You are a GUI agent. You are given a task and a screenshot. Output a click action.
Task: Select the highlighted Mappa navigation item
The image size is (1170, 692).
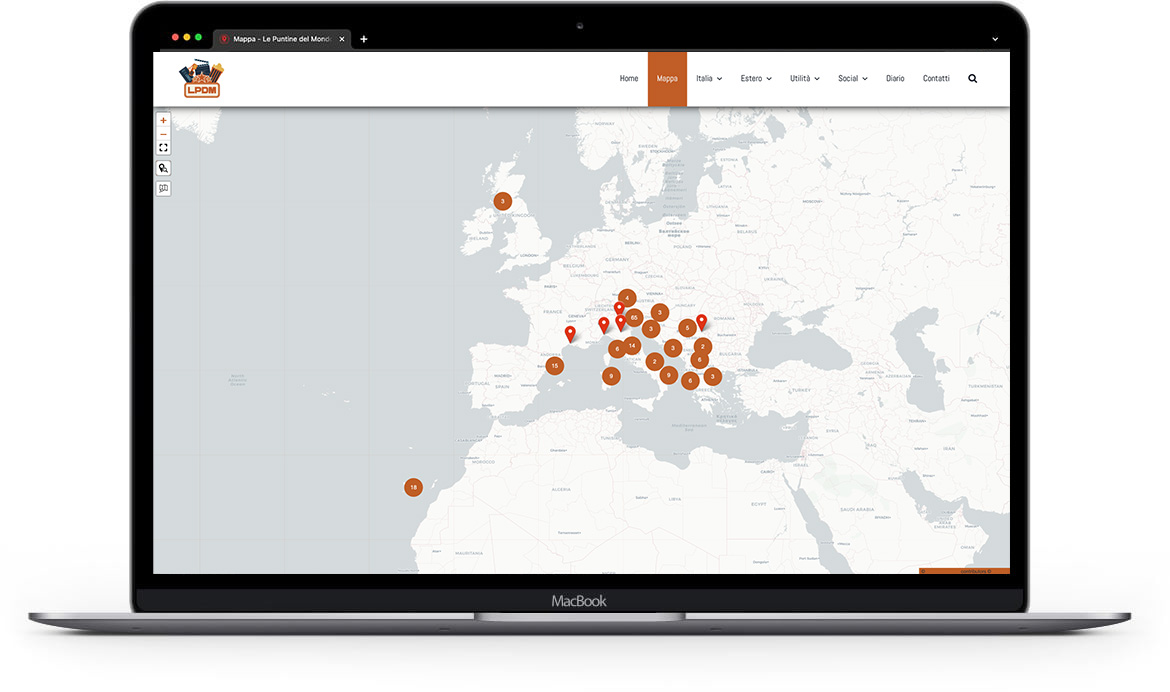(667, 78)
